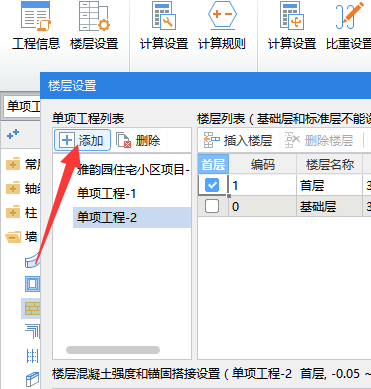This screenshot has height=389, width=371.
Task: Click the greyed 删除楼层 button
Action: pos(319,140)
